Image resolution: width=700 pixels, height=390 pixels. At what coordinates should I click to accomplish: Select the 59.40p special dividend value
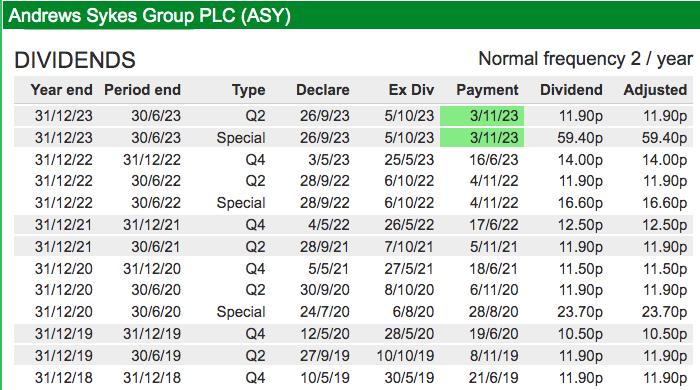580,138
